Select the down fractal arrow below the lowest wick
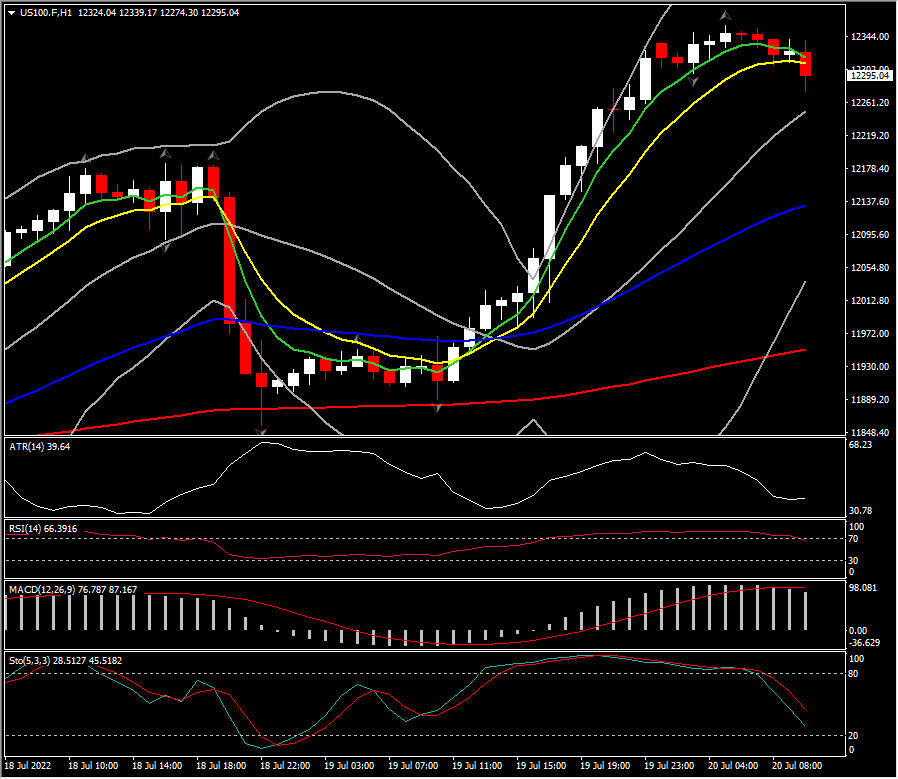 point(261,431)
